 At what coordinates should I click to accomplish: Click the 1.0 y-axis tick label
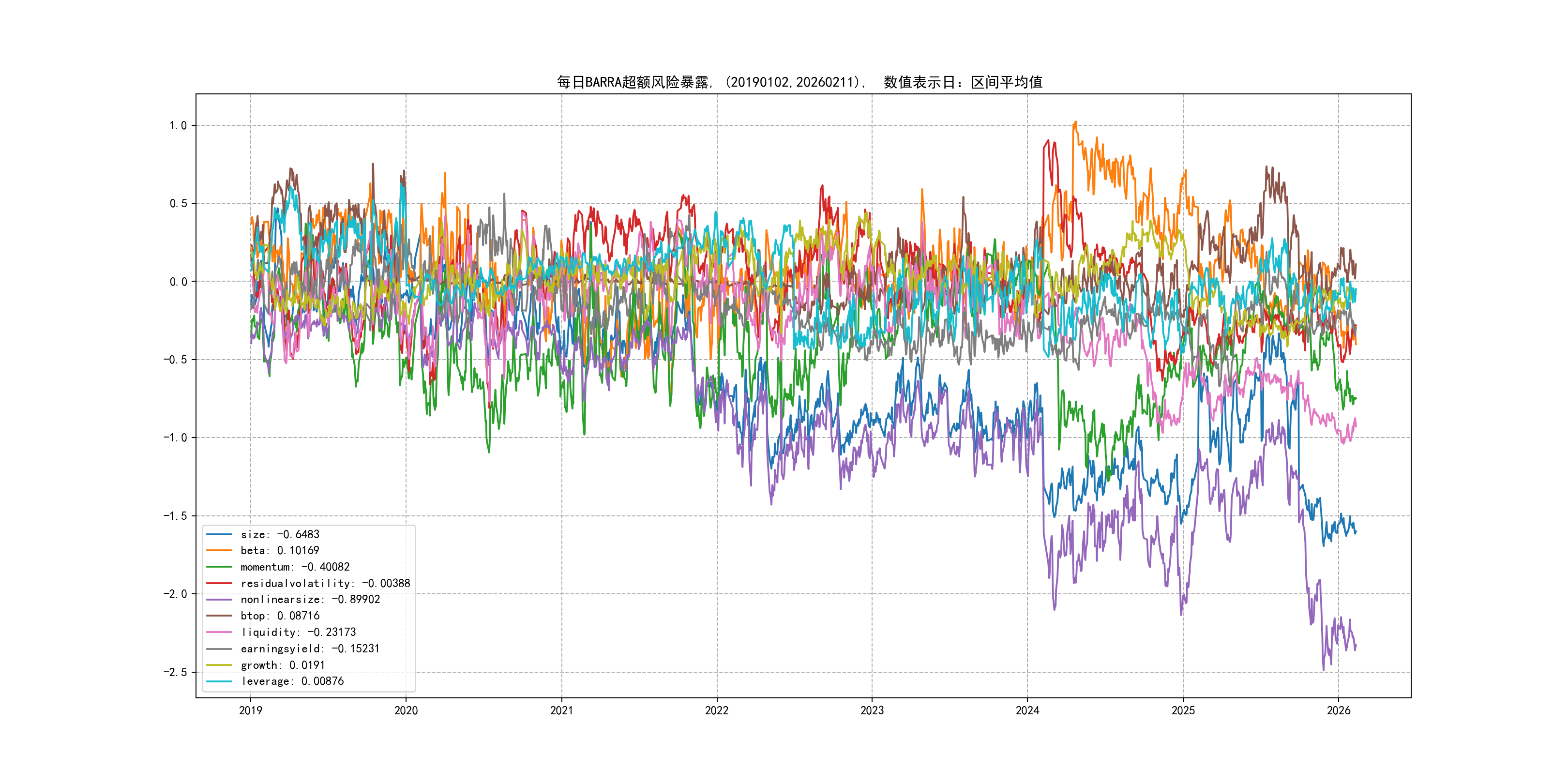coord(178,125)
